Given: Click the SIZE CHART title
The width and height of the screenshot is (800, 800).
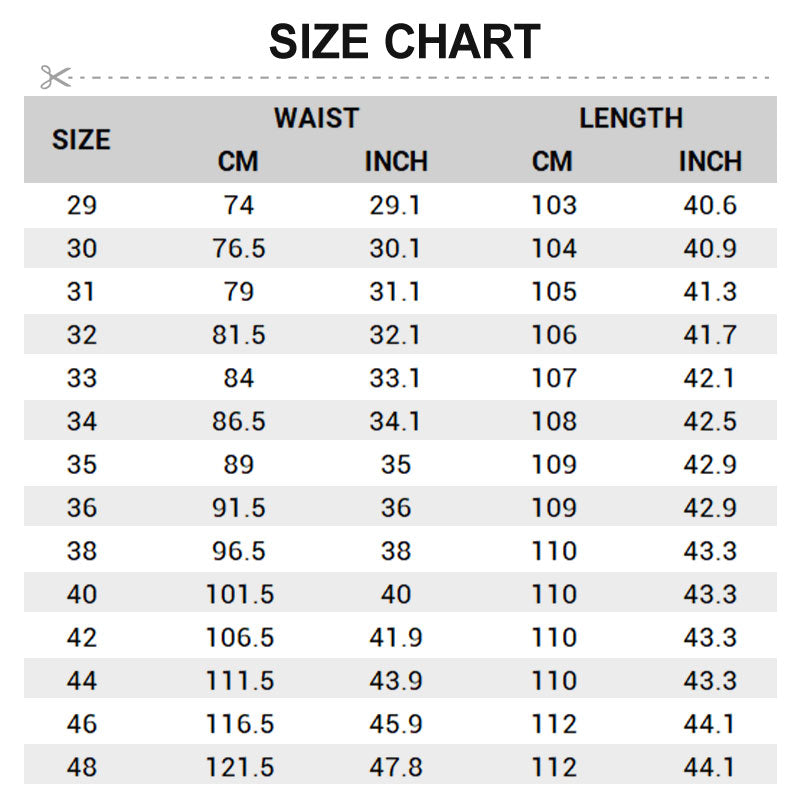Looking at the screenshot, I should click(404, 42).
